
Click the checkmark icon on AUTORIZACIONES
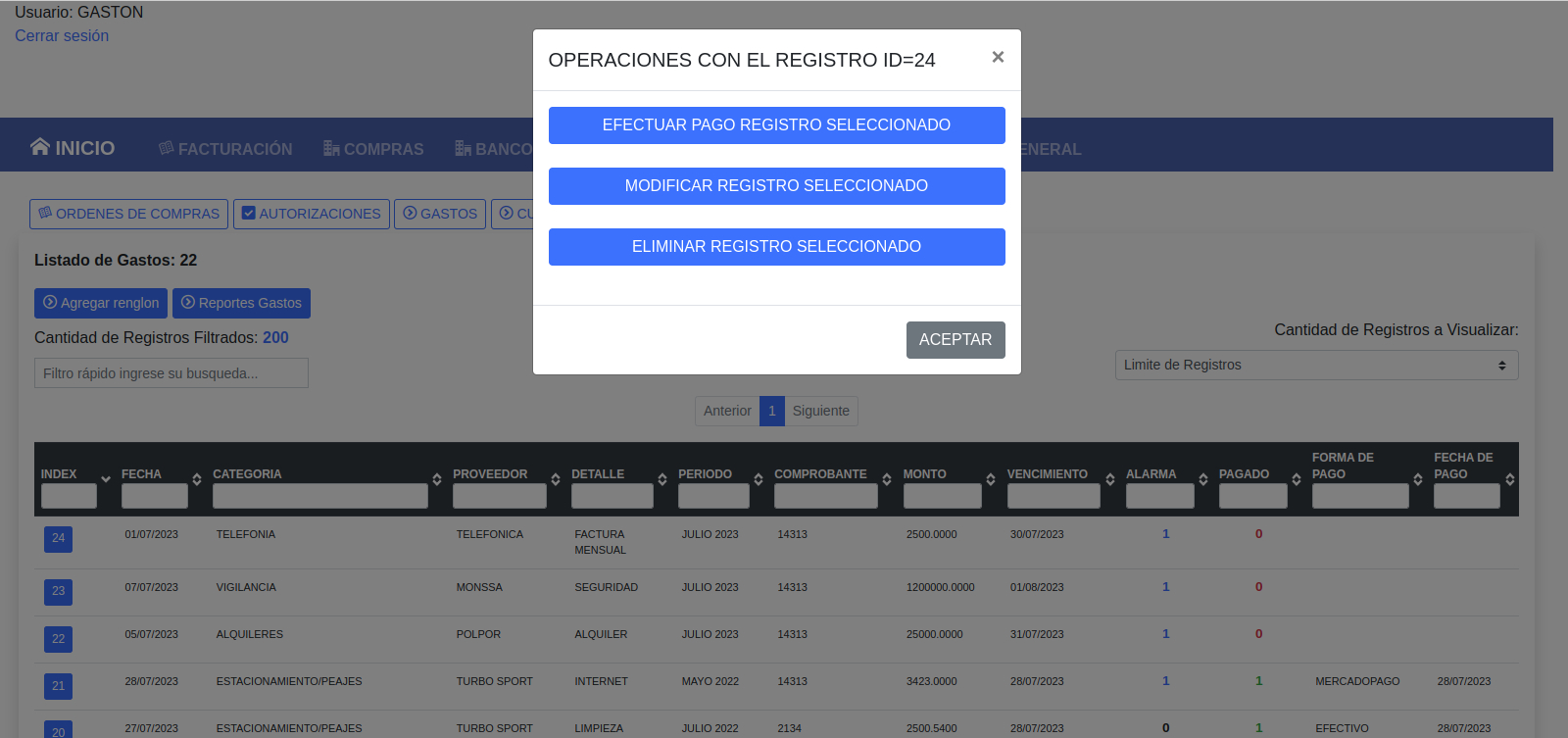pos(249,213)
